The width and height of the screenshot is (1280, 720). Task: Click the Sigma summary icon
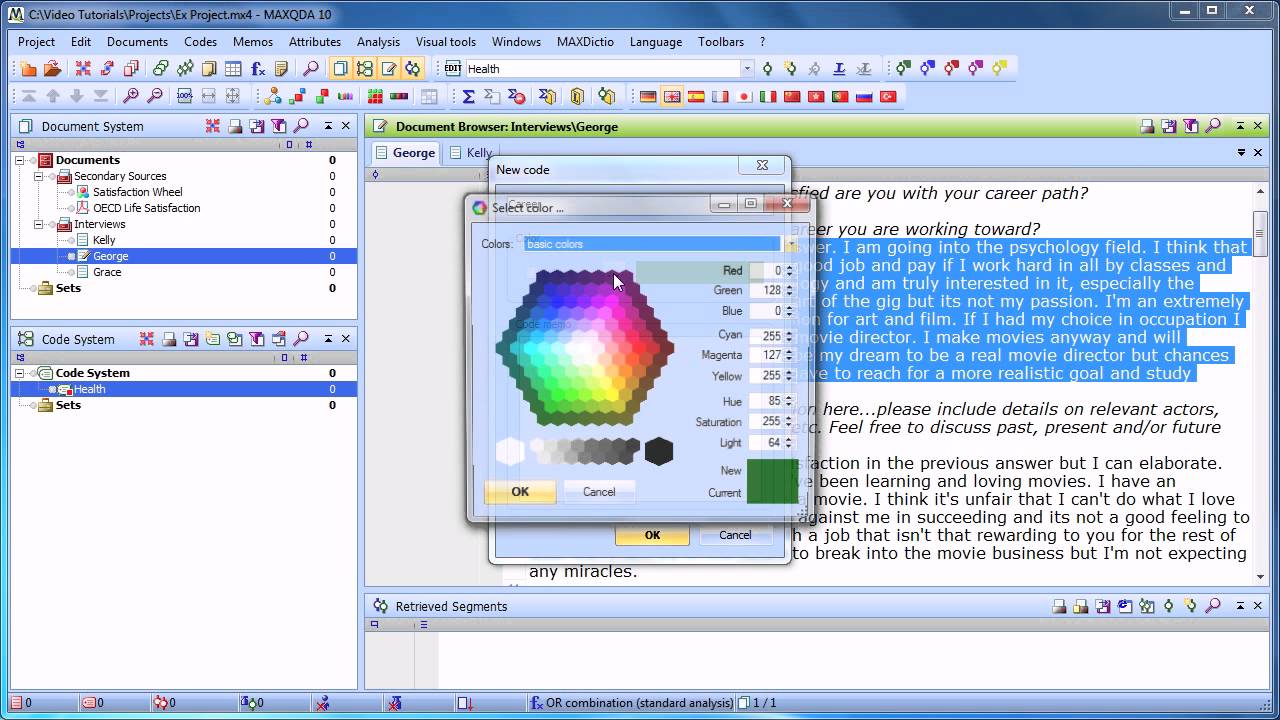click(468, 97)
